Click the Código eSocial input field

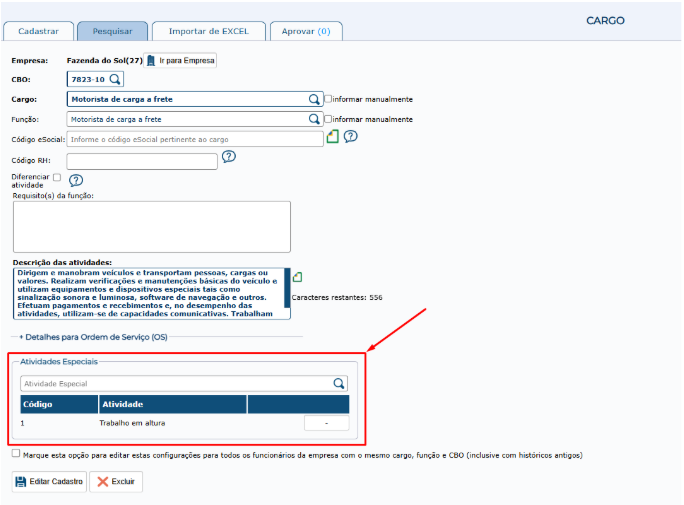tap(195, 139)
